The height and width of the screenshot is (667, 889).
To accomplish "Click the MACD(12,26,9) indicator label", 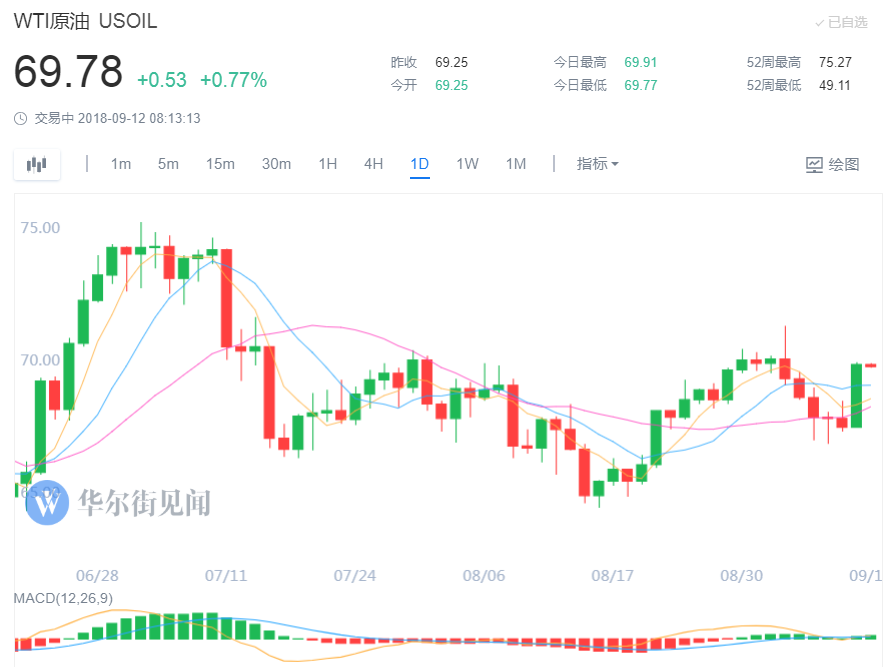I will click(x=61, y=598).
